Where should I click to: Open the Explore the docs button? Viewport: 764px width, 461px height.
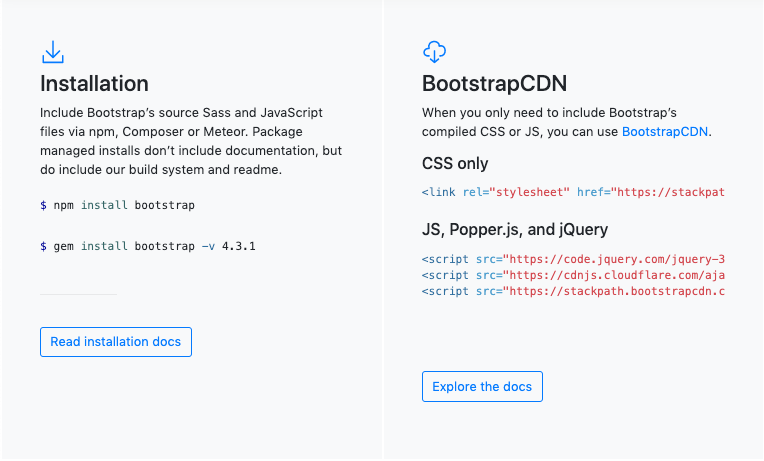click(x=482, y=386)
